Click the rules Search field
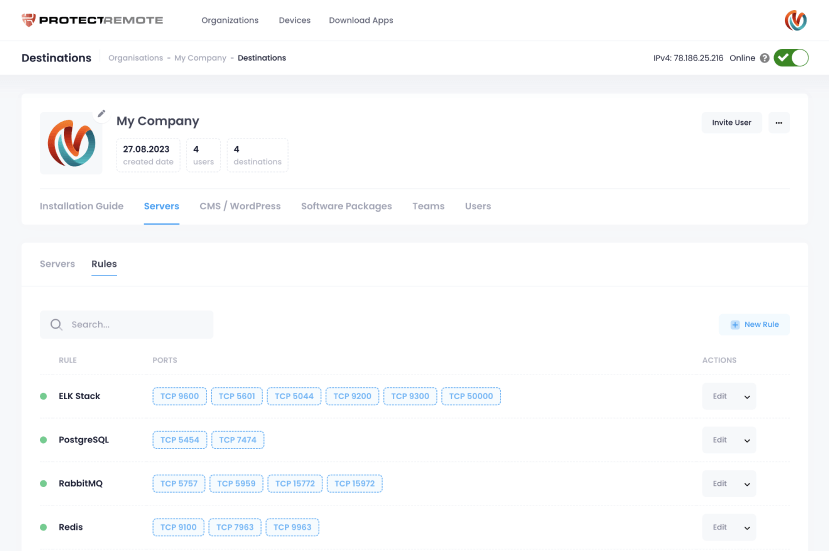Screen dimensions: 829x551 click(126, 325)
